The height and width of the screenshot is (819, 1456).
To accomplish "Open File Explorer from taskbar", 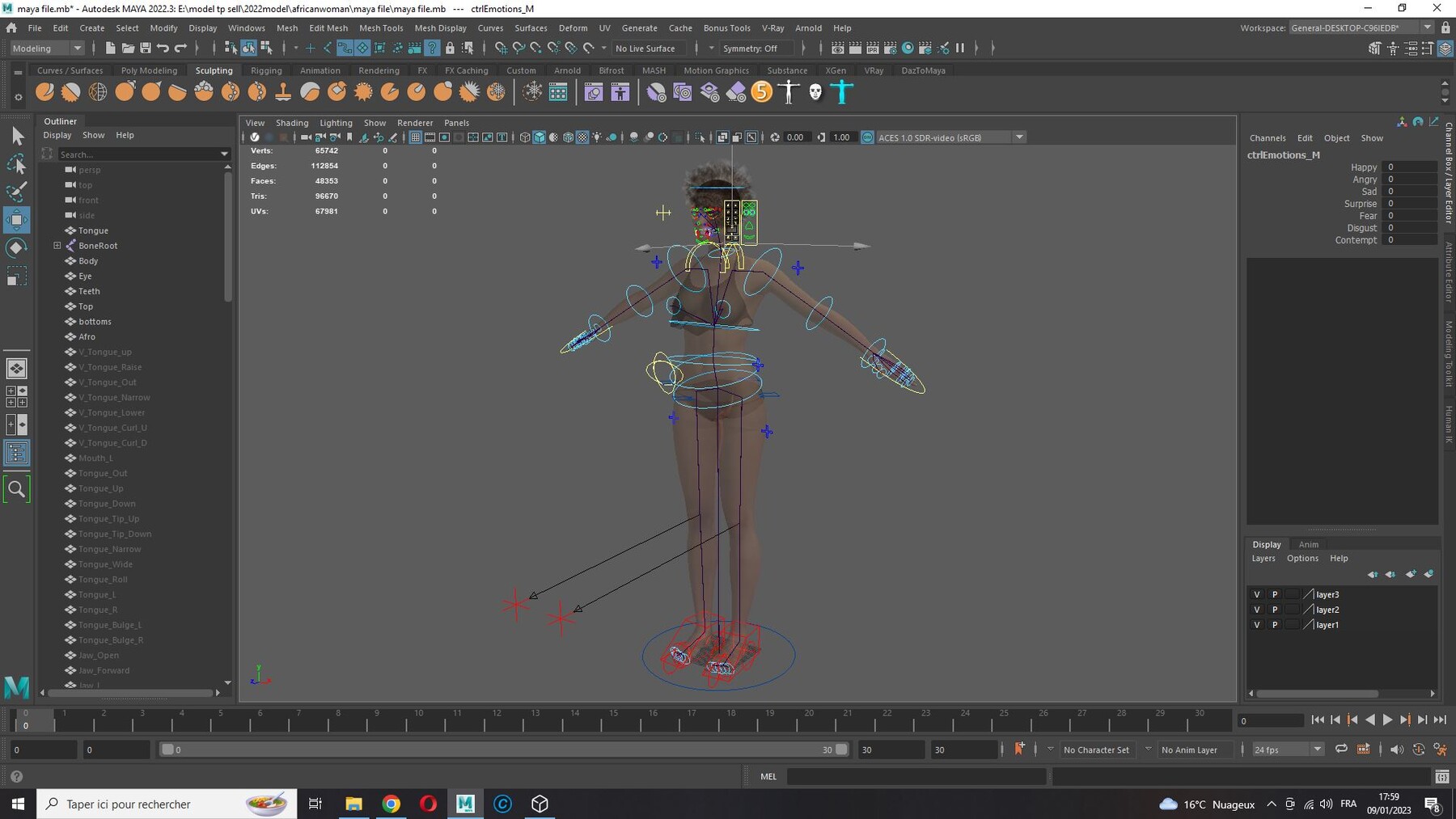I will coord(353,804).
